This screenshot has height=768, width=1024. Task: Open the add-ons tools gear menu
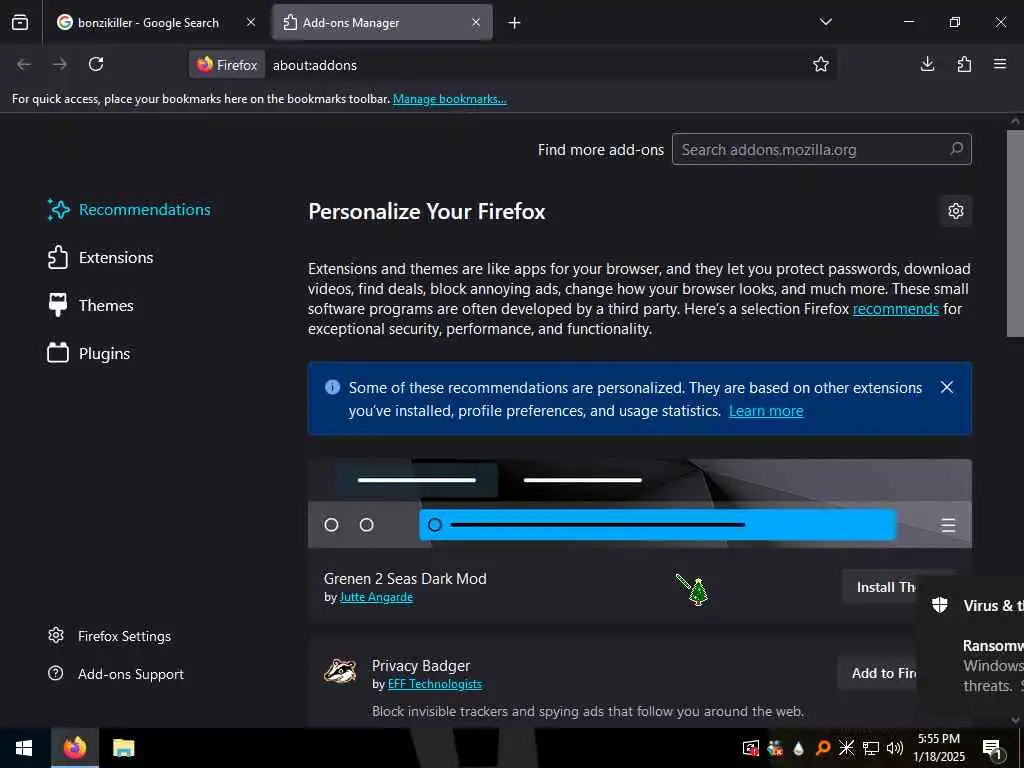point(955,211)
